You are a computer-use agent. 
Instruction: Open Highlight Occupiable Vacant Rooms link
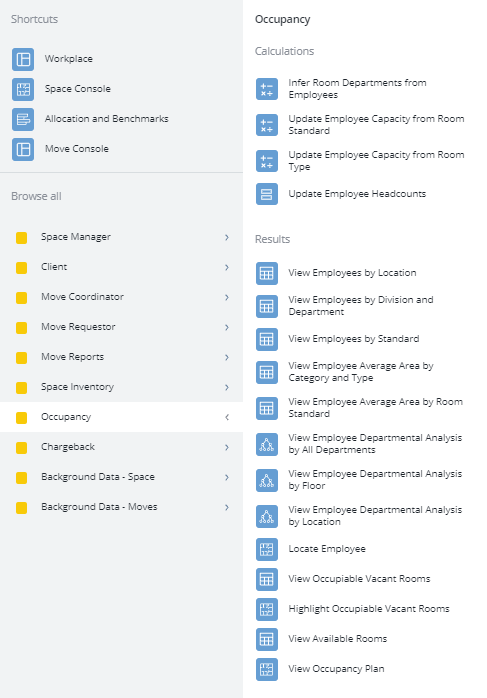(x=369, y=609)
